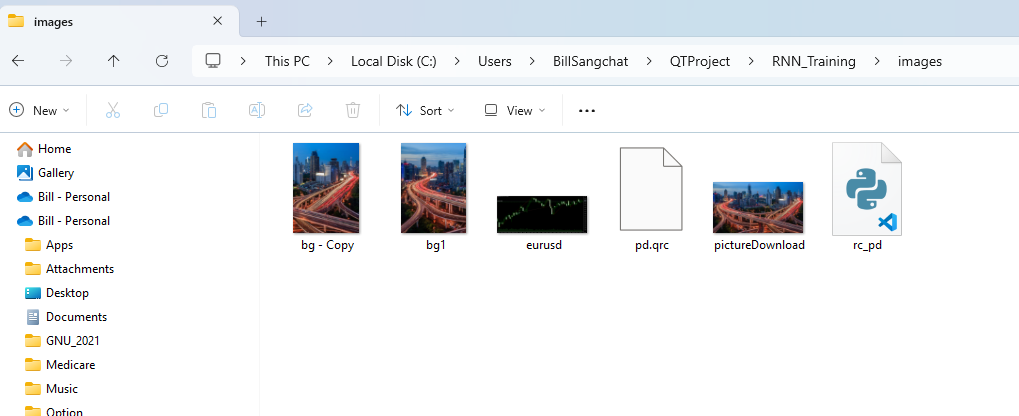Screen dimensions: 1019x416
Task: Click QTProject in the address breadcrumb
Action: [700, 61]
